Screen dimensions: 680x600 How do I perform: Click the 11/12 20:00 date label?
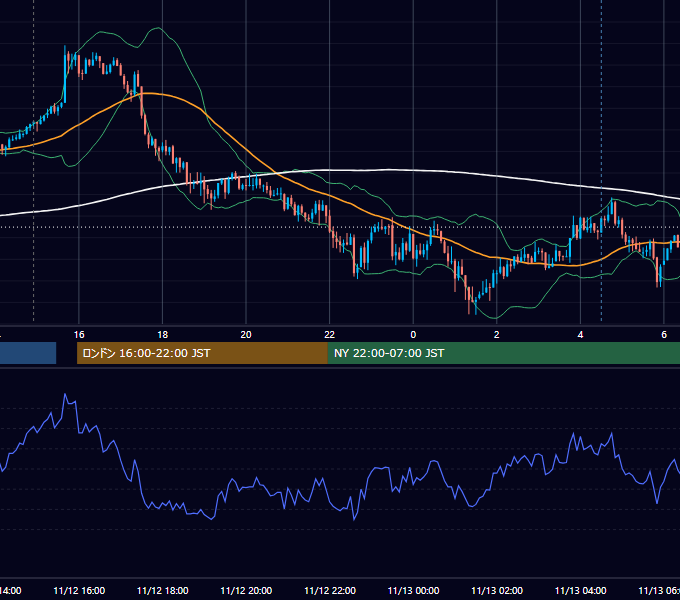coord(246,590)
